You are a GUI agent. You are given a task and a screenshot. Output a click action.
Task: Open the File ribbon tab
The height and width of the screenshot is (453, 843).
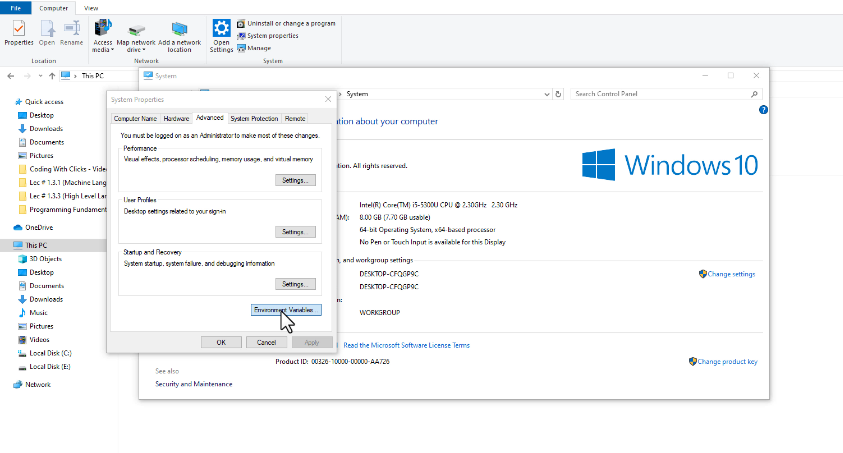(16, 8)
